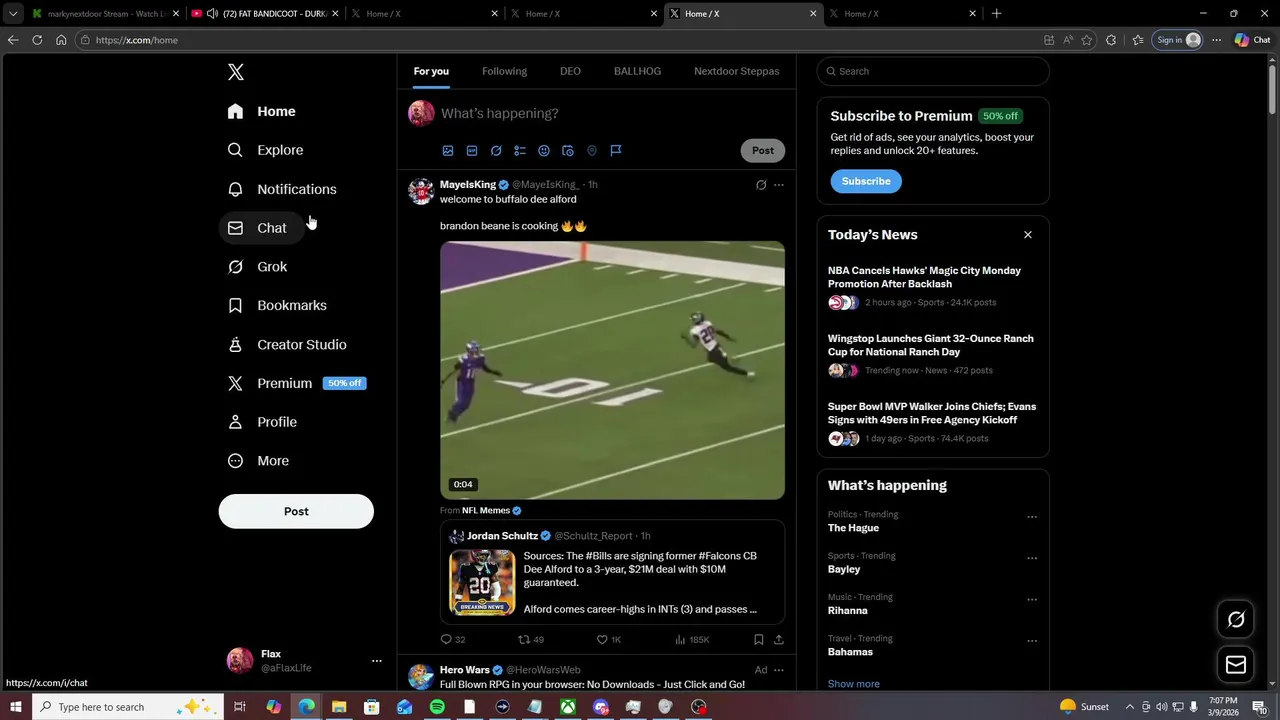Viewport: 1280px width, 720px height.
Task: Switch to FAT BANDICOOT browser tab
Action: 266,14
